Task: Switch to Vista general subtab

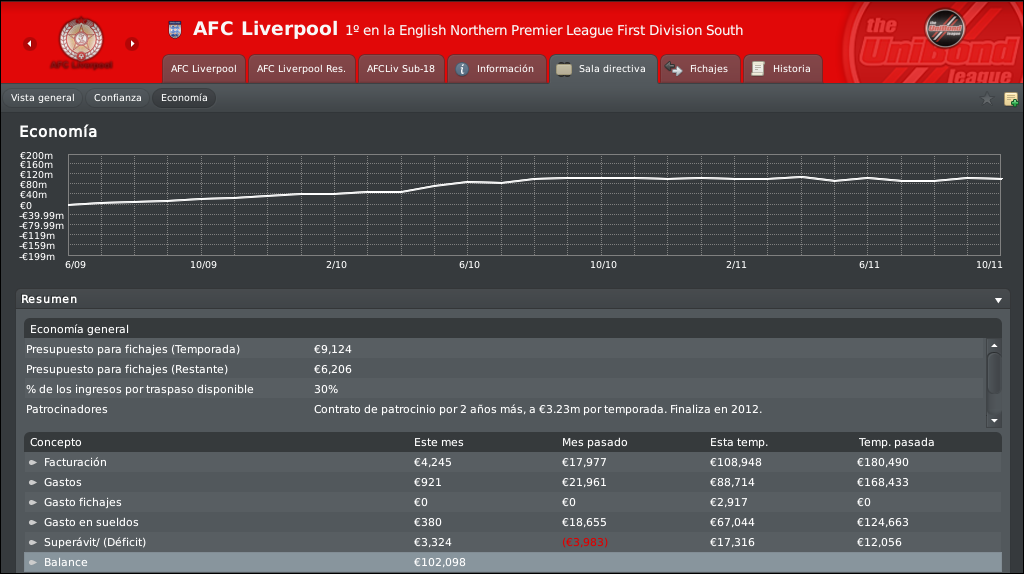Action: click(42, 98)
